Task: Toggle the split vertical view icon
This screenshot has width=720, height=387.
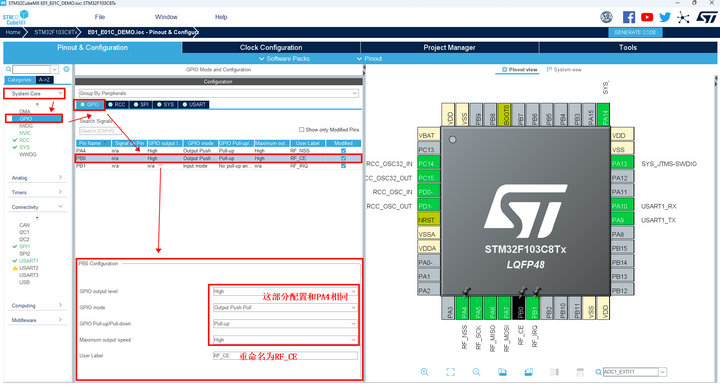Action: click(x=554, y=372)
